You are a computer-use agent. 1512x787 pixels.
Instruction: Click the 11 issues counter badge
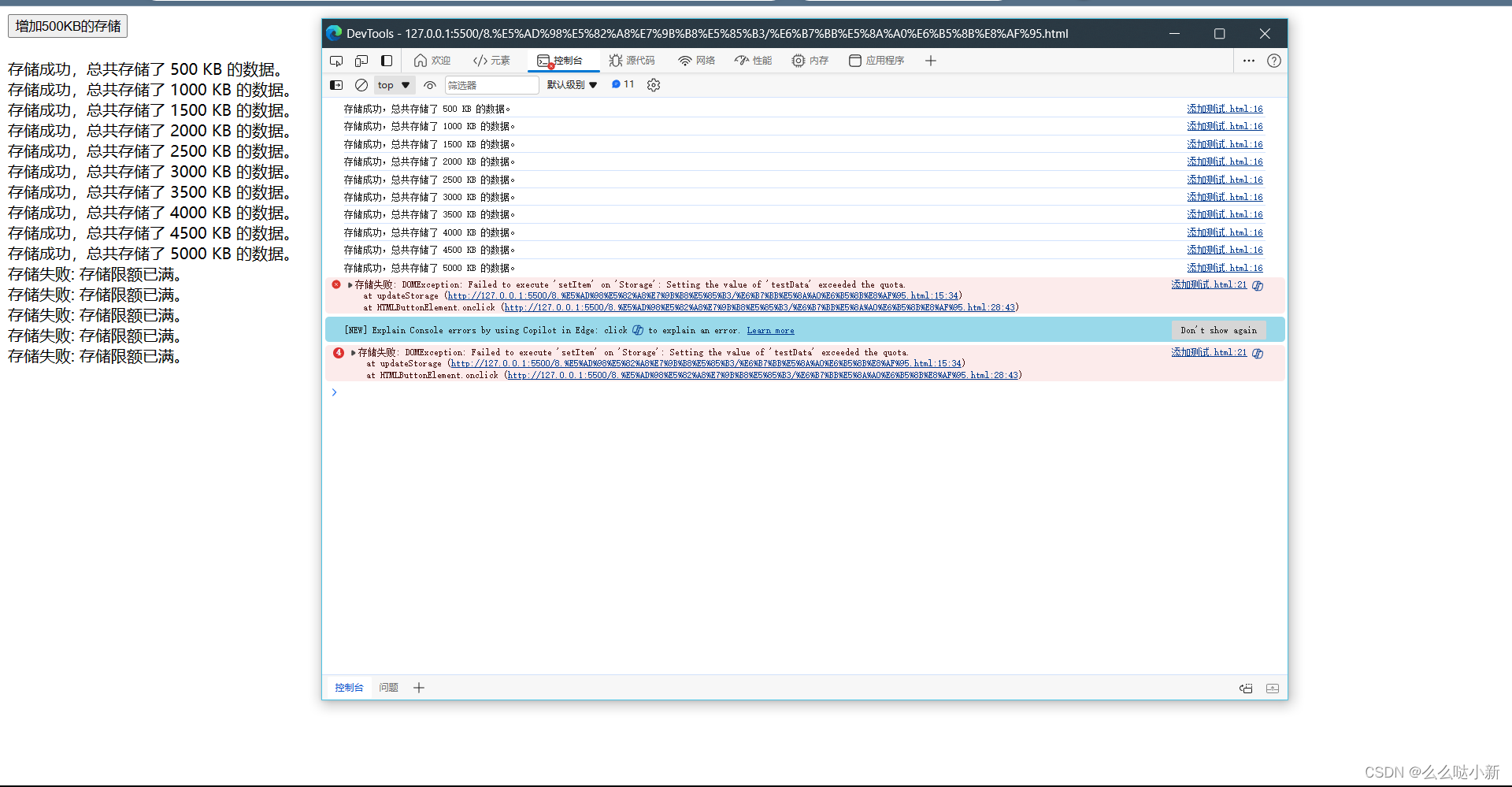coord(623,84)
